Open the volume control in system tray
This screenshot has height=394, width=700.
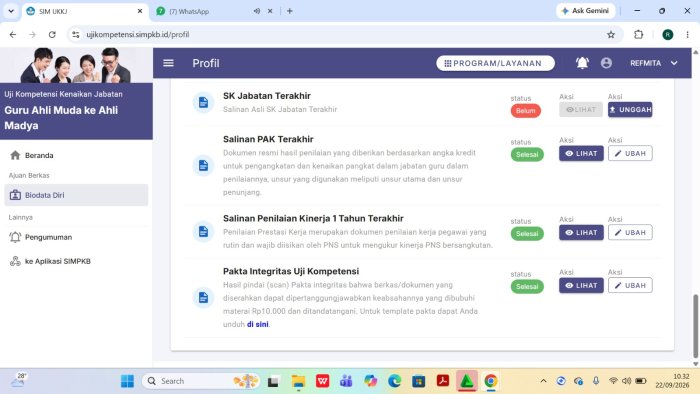(627, 381)
